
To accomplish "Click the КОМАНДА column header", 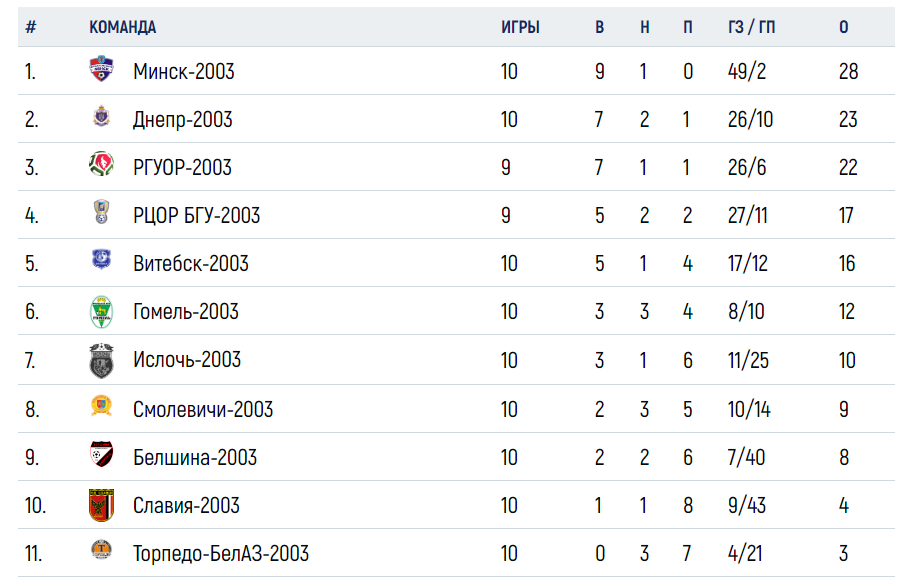I will 122,27.
